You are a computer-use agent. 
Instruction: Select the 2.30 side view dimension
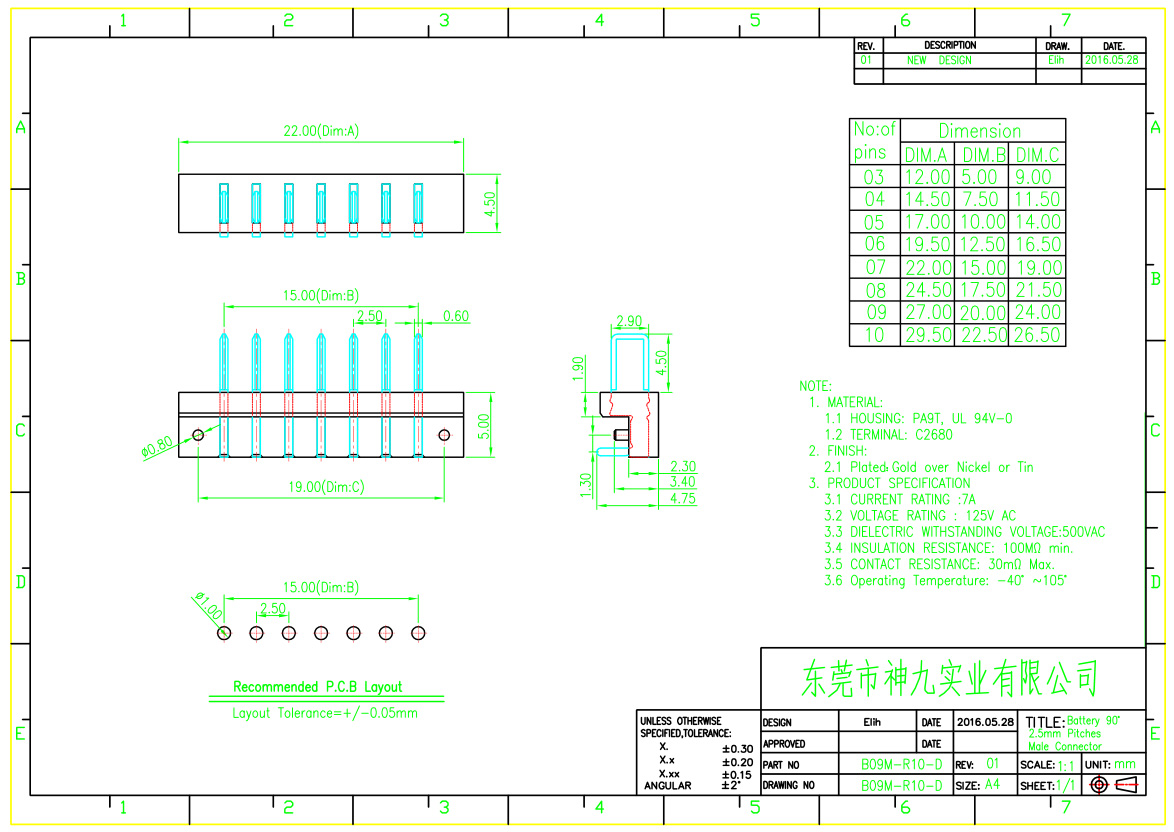point(683,467)
